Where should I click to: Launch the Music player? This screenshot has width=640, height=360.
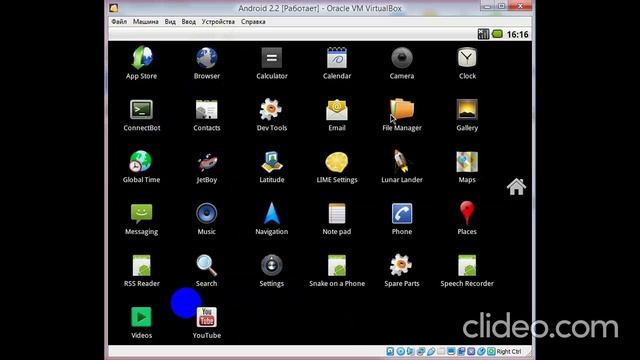click(x=207, y=218)
